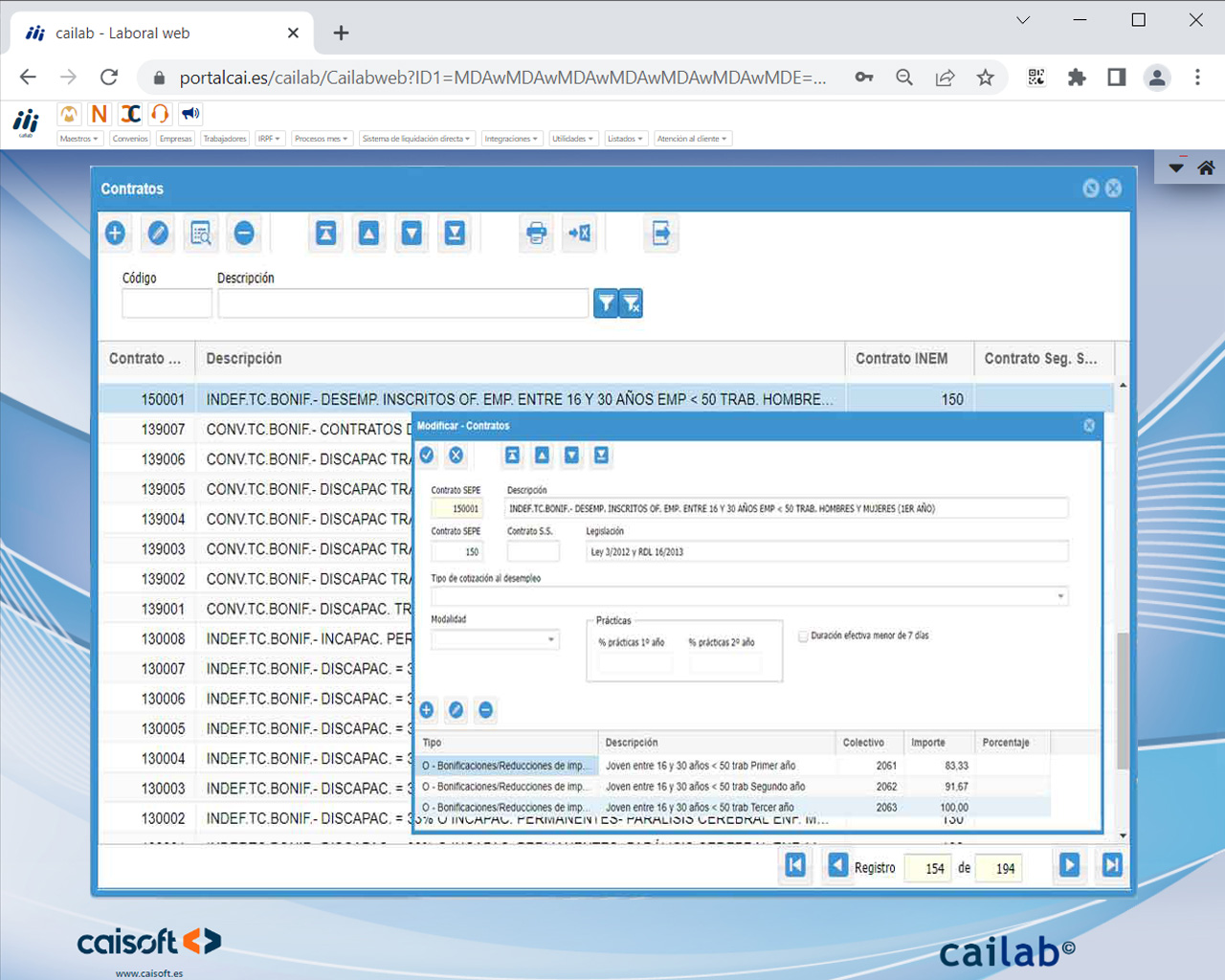Open the 'Tipo de cotización al desempleo' dropdown
This screenshot has height=980, width=1225.
point(1060,595)
